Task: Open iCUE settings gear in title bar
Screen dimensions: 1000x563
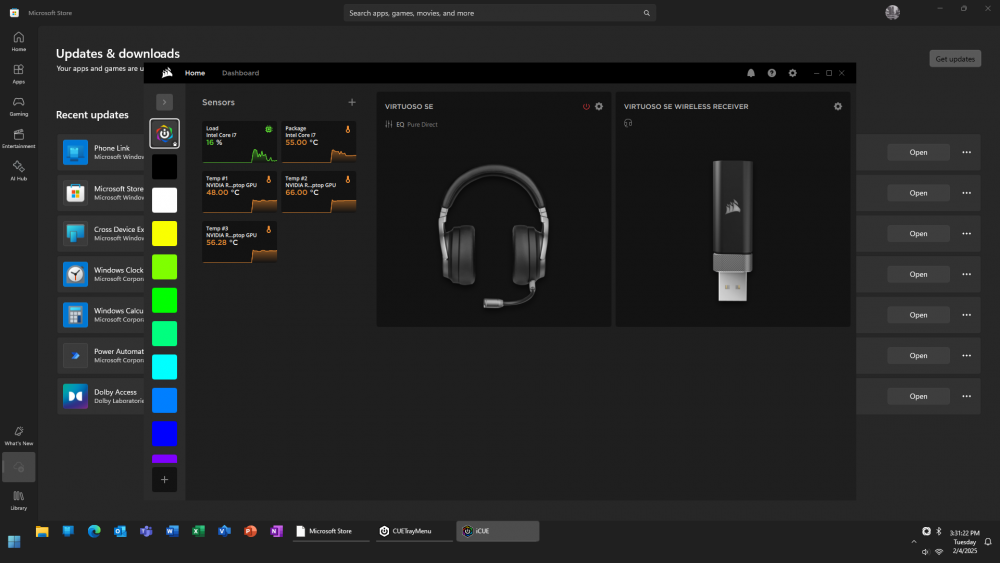Action: click(793, 73)
